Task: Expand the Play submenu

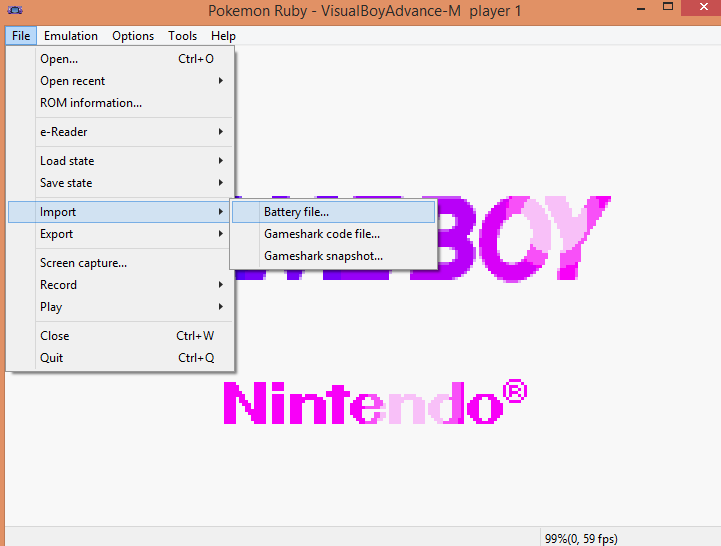Action: [x=120, y=307]
